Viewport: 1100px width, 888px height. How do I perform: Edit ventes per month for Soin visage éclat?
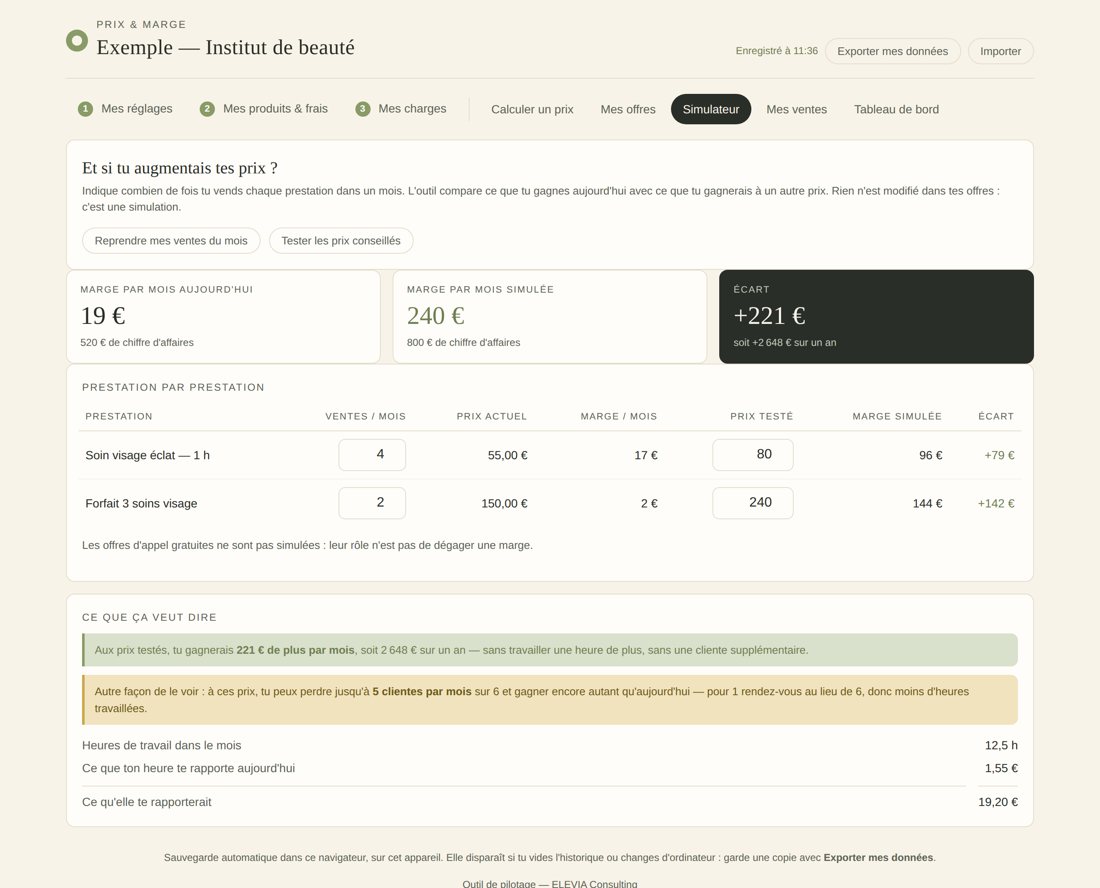click(372, 455)
